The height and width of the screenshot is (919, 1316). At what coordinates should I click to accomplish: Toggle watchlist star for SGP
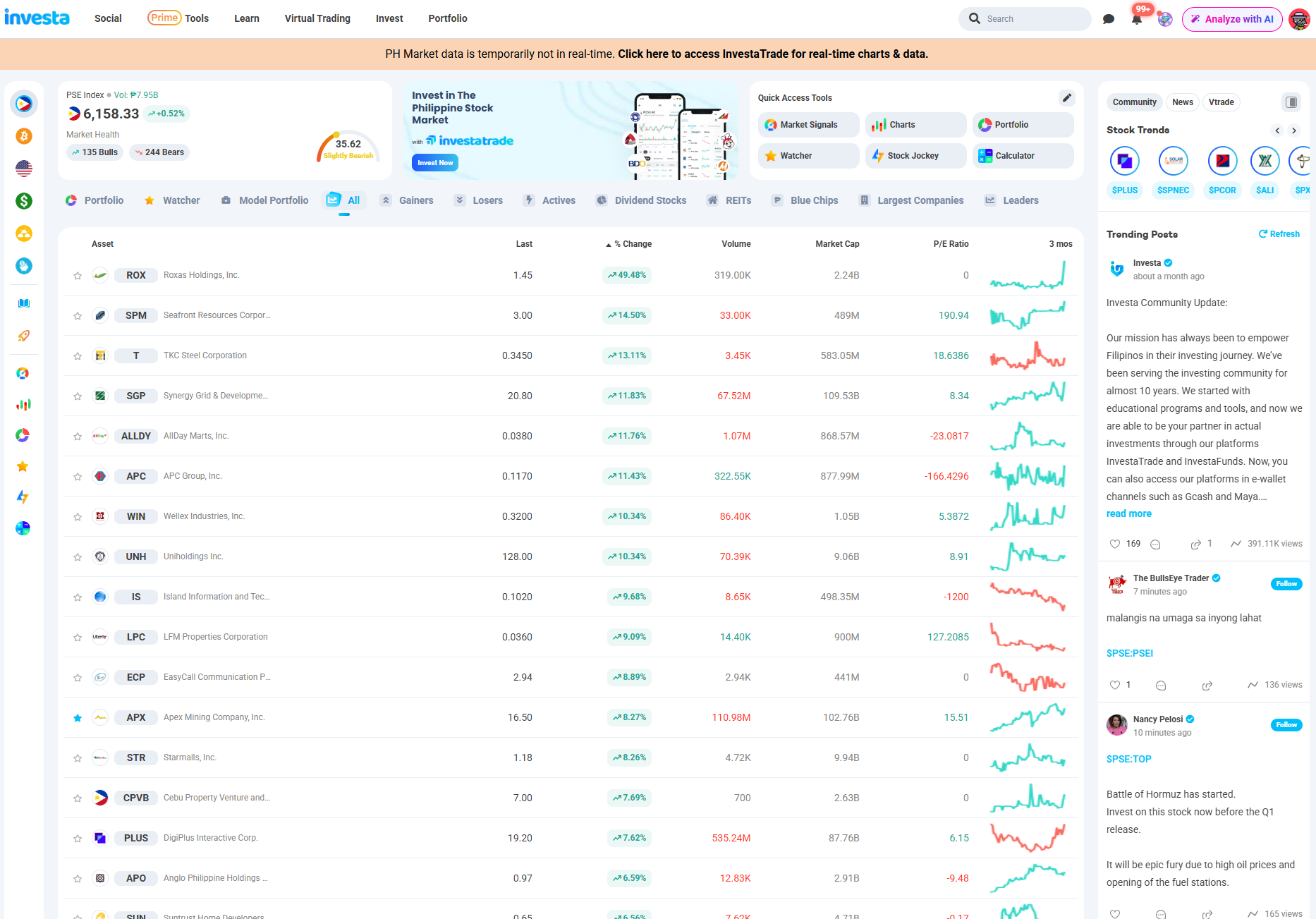[78, 396]
